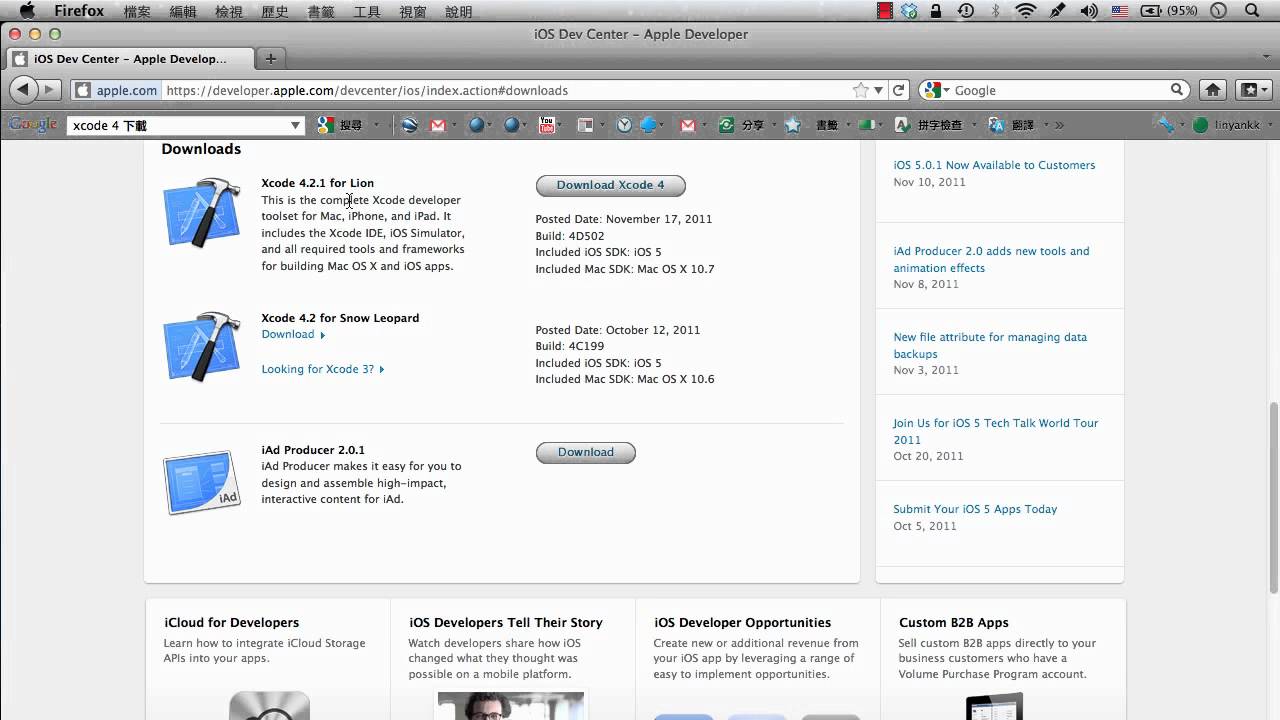The height and width of the screenshot is (720, 1280).
Task: Open the 編輯 (Edit) menu
Action: click(183, 11)
